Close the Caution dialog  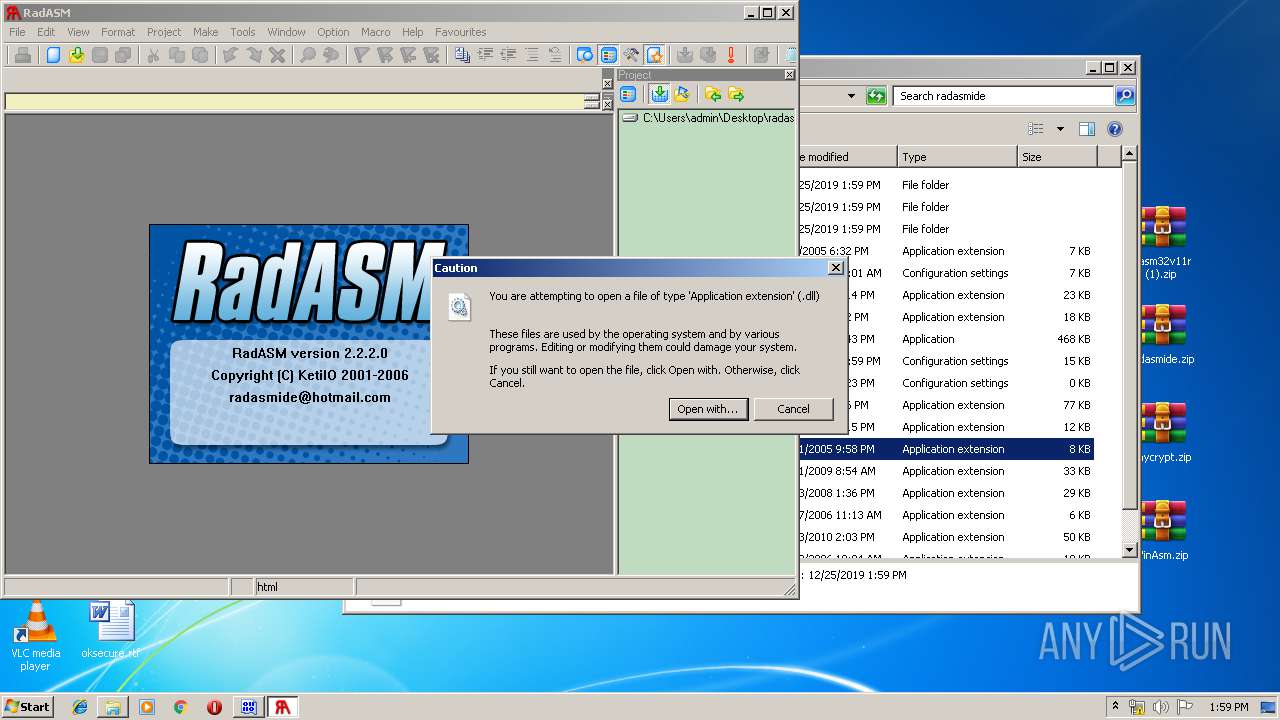click(836, 268)
